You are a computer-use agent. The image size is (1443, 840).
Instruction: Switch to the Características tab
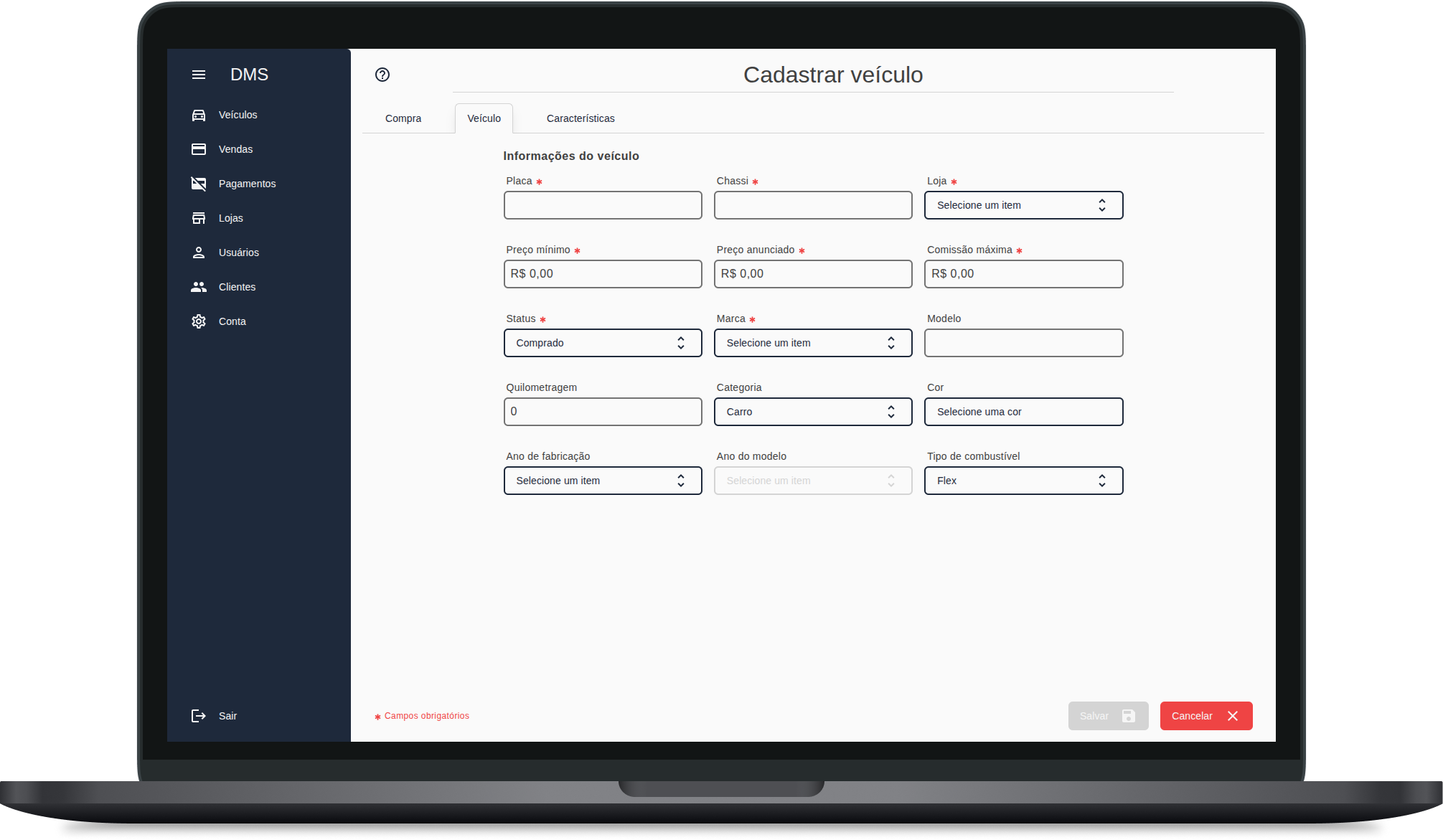pyautogui.click(x=581, y=118)
